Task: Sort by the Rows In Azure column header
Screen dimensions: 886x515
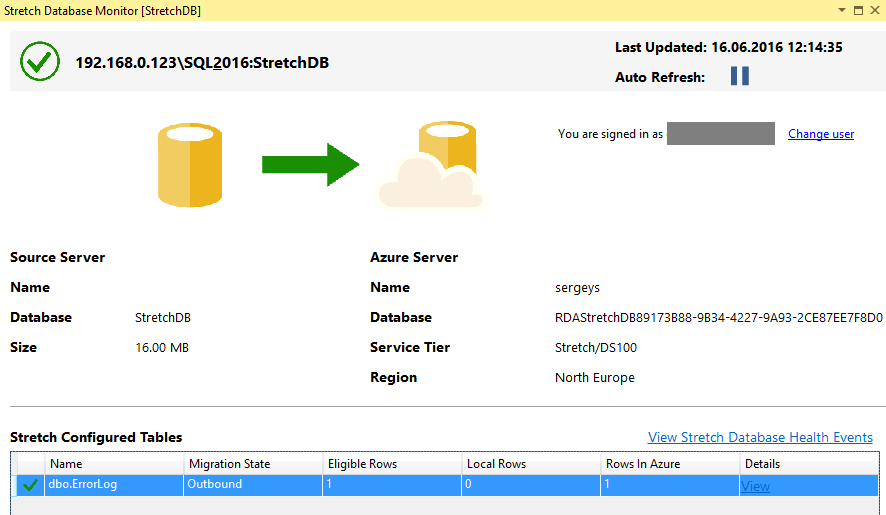Action: (670, 464)
